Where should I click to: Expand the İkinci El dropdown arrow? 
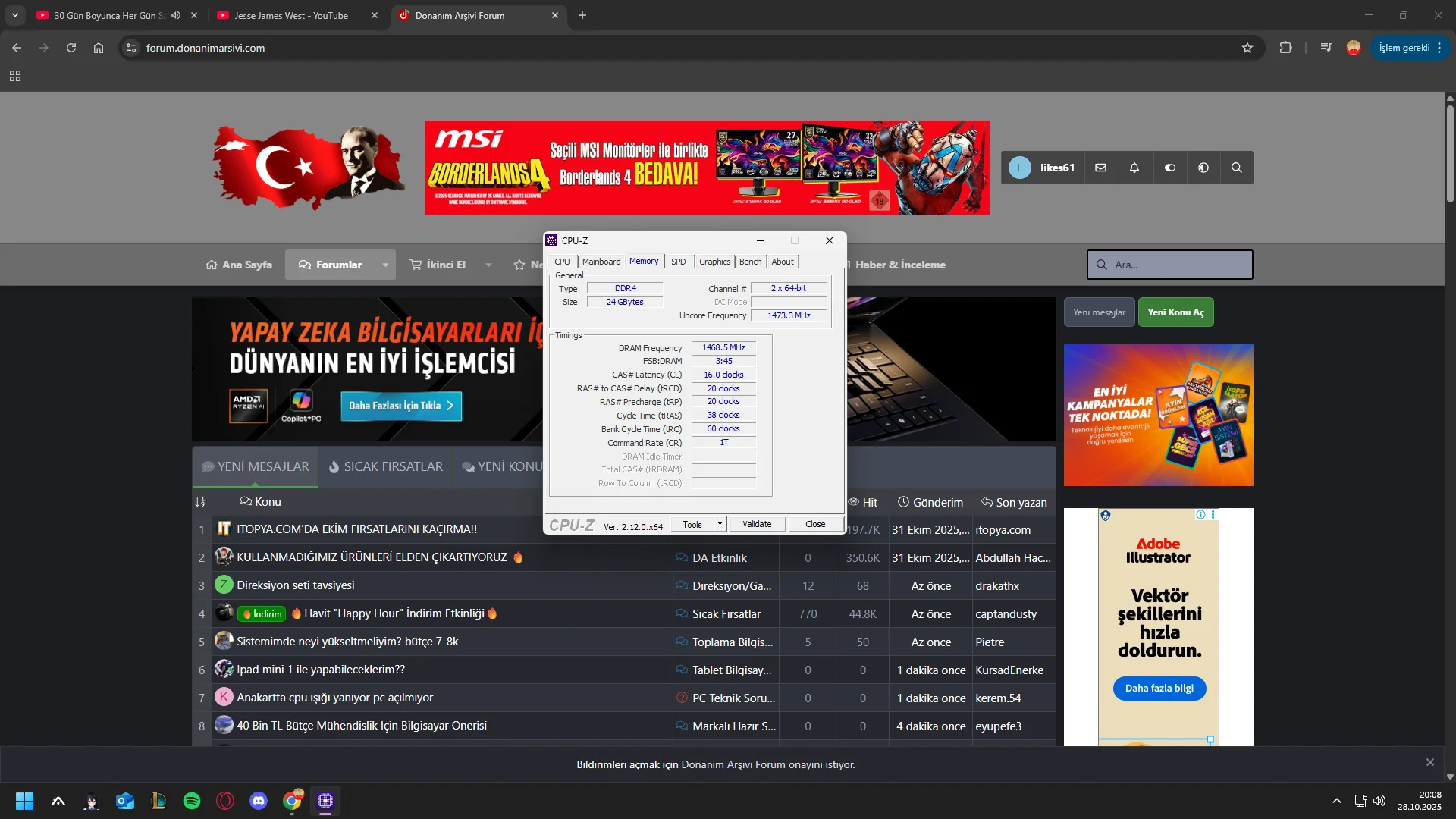[488, 265]
